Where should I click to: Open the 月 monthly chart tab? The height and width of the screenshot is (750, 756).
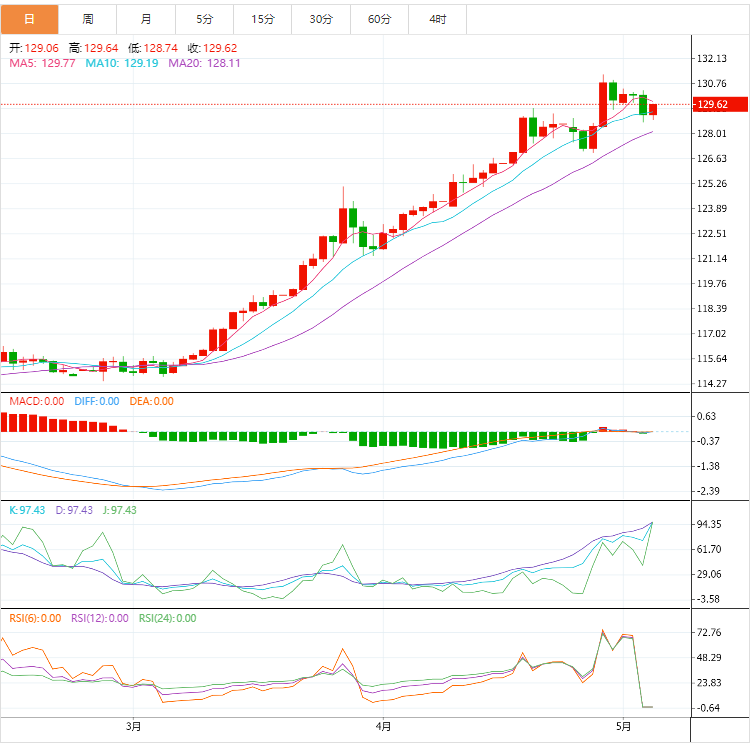click(x=146, y=19)
